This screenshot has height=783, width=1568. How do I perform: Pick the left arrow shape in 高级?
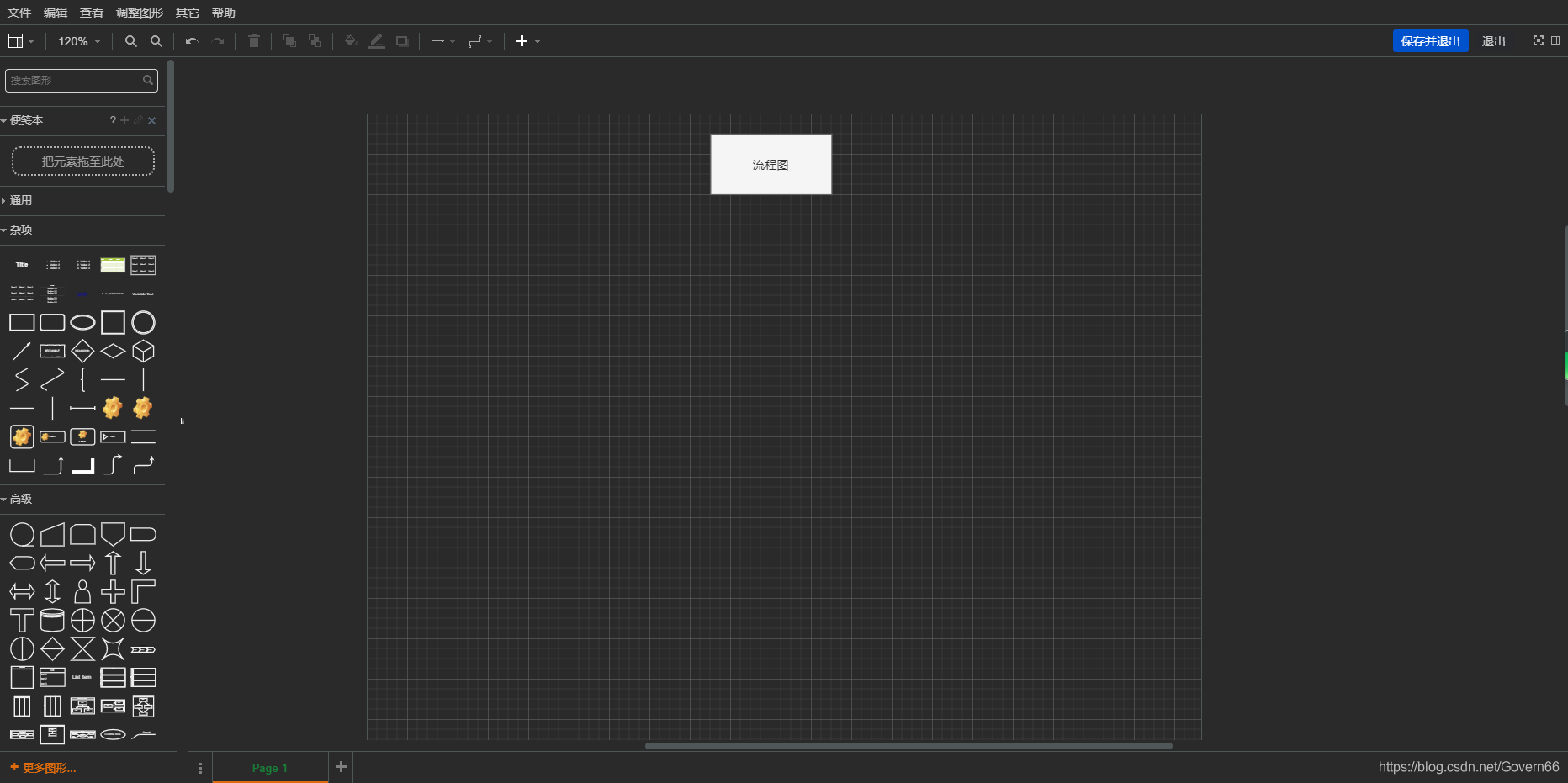click(52, 563)
